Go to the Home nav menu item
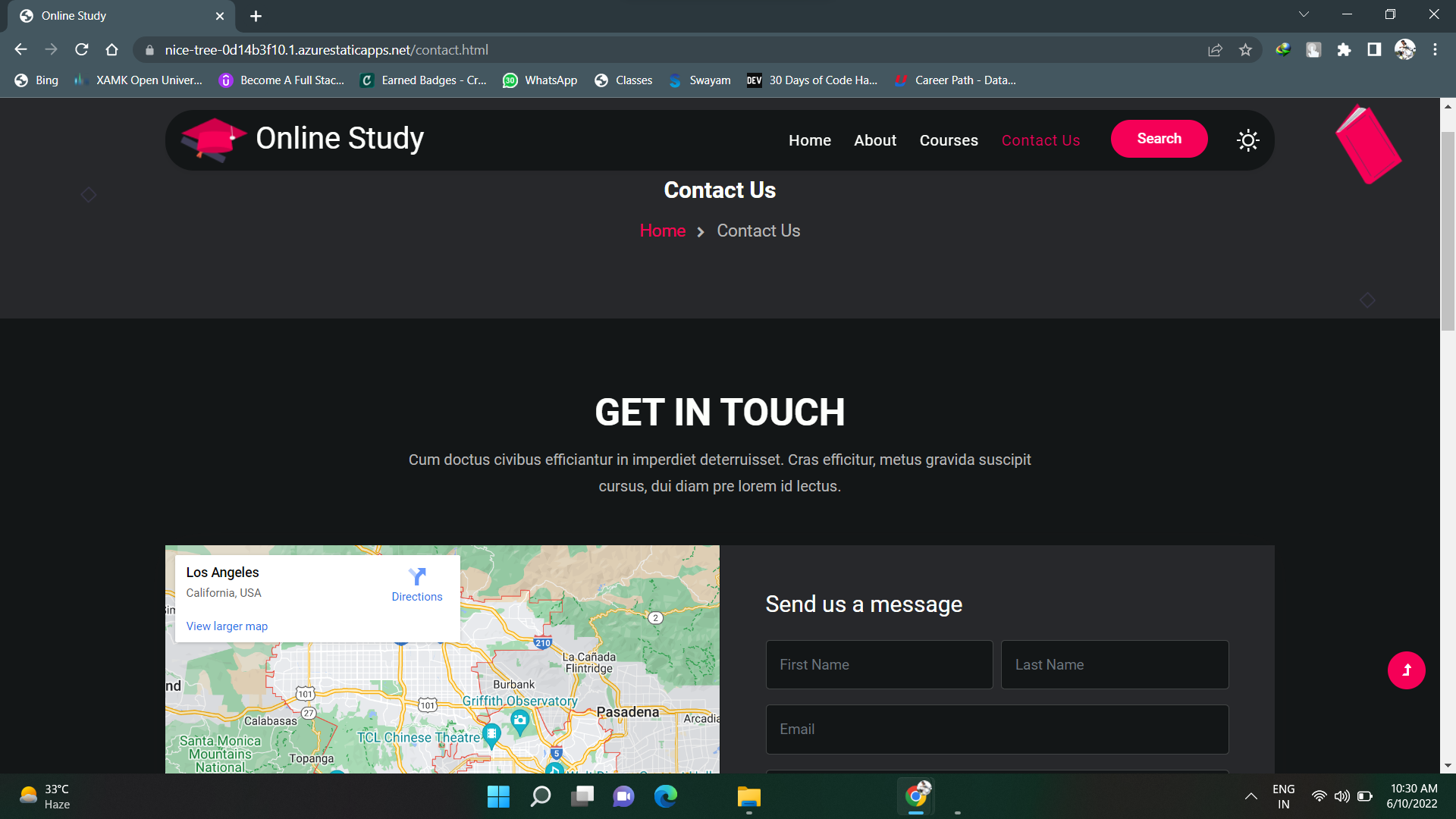Viewport: 1456px width, 819px height. pos(810,140)
